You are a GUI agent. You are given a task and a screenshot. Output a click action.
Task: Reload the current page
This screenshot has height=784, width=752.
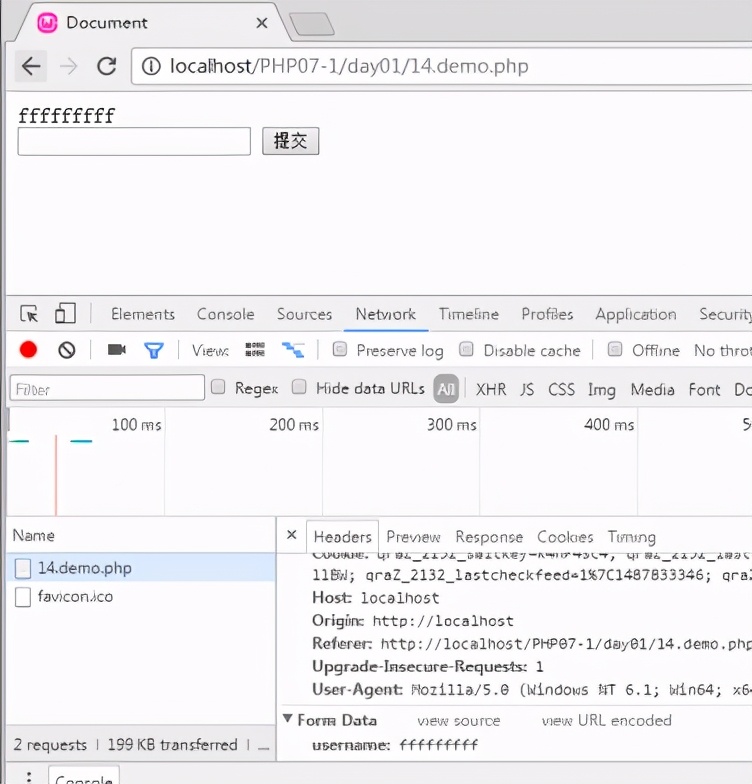coord(106,66)
